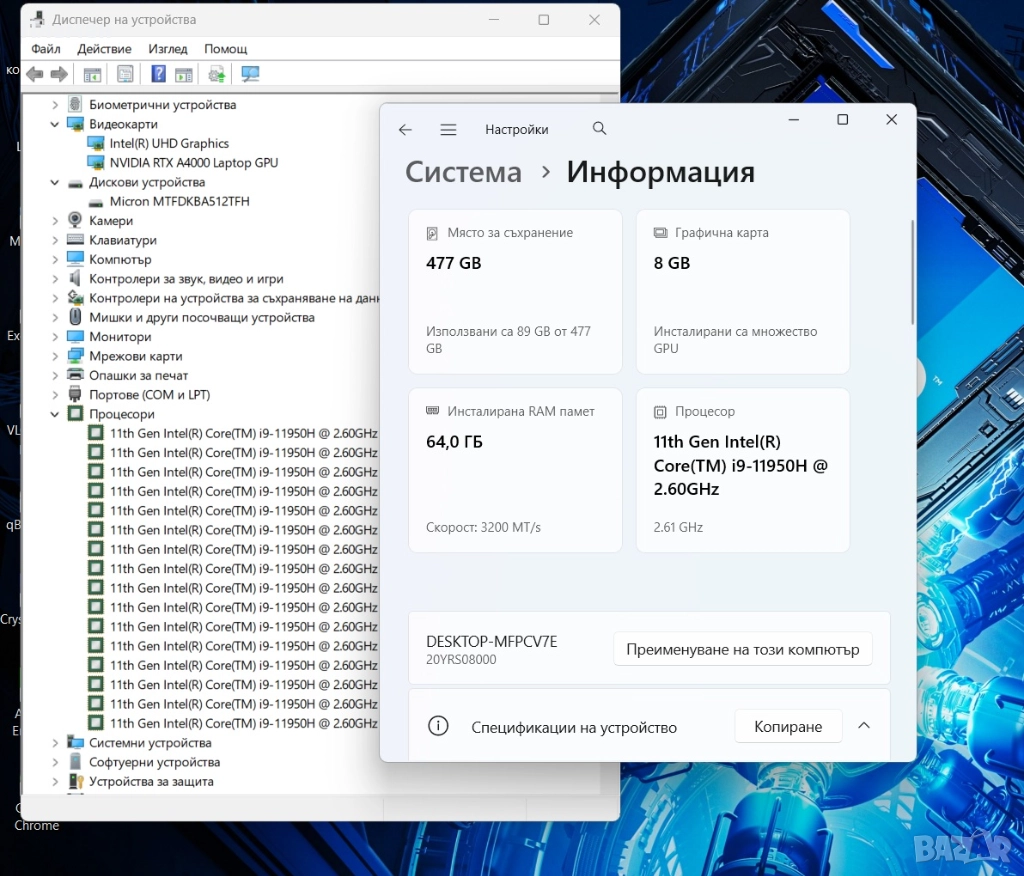Collapse the Спецификации на устройство section chevron
Screen dimensions: 1024x876
coord(864,726)
